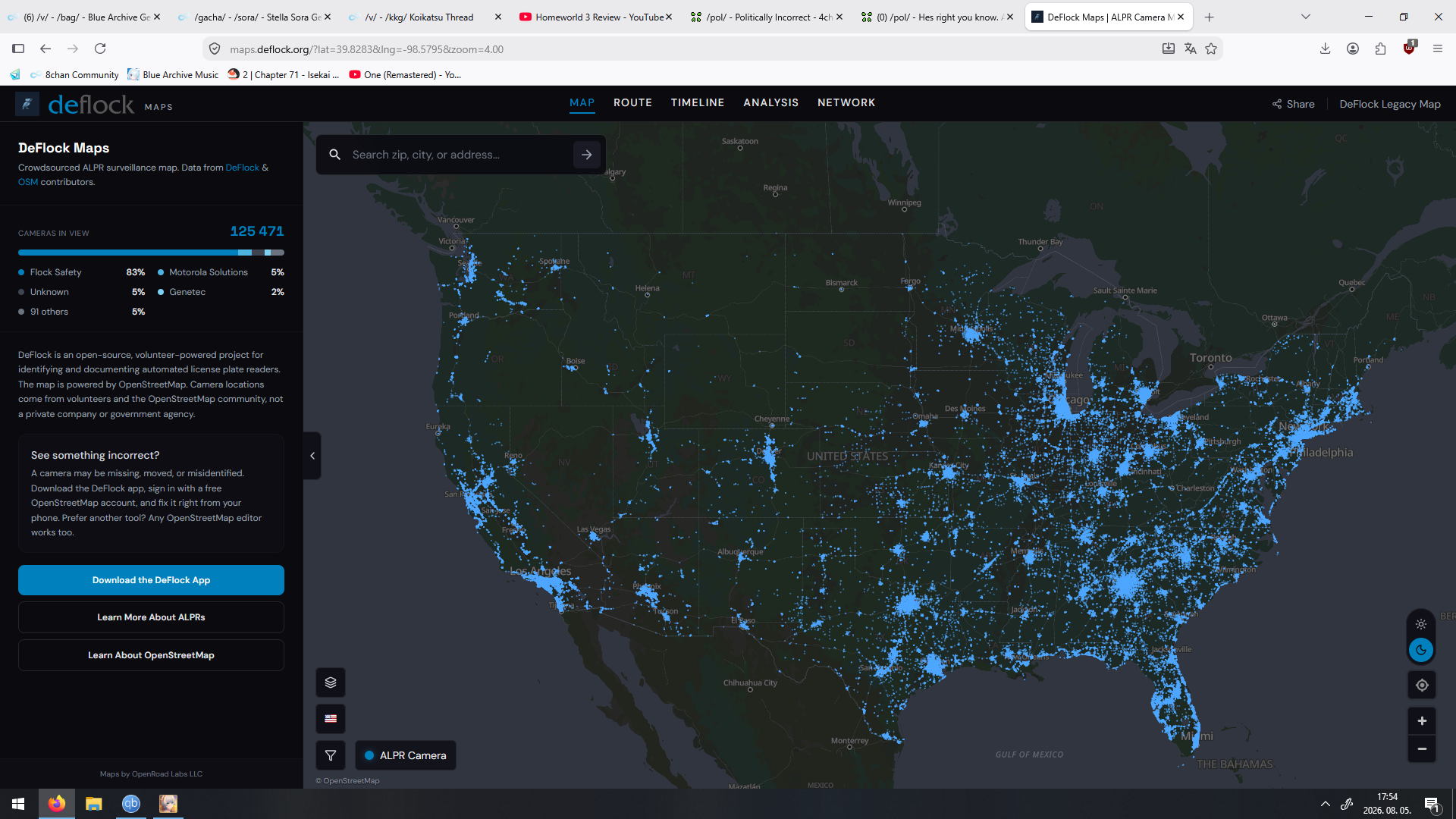Click the Motorola Solutions legend entry
Viewport: 1456px width, 819px height.
[x=221, y=272]
